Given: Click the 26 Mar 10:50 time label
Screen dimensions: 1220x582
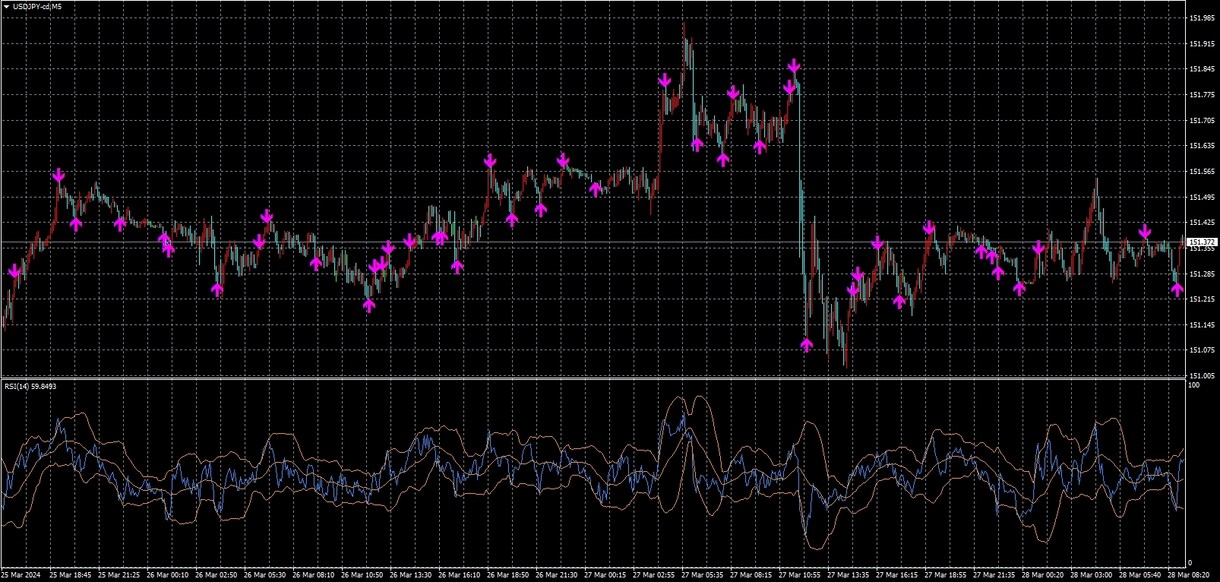Looking at the screenshot, I should pos(360,575).
